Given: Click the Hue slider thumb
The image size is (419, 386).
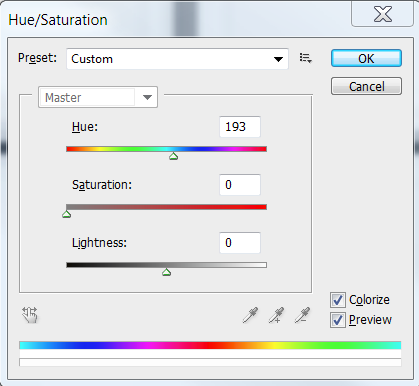Looking at the screenshot, I should coord(173,156).
